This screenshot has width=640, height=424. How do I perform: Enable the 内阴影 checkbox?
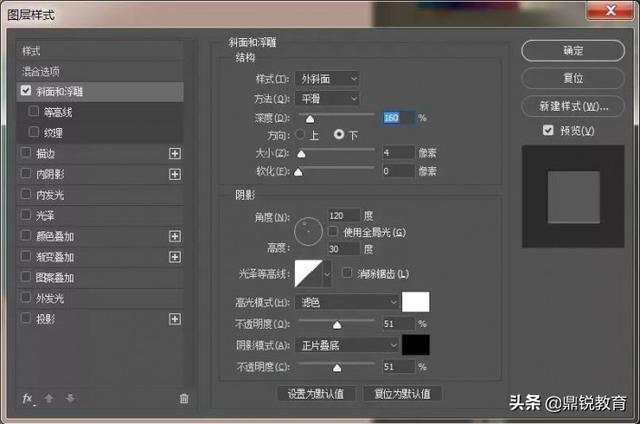[x=26, y=173]
